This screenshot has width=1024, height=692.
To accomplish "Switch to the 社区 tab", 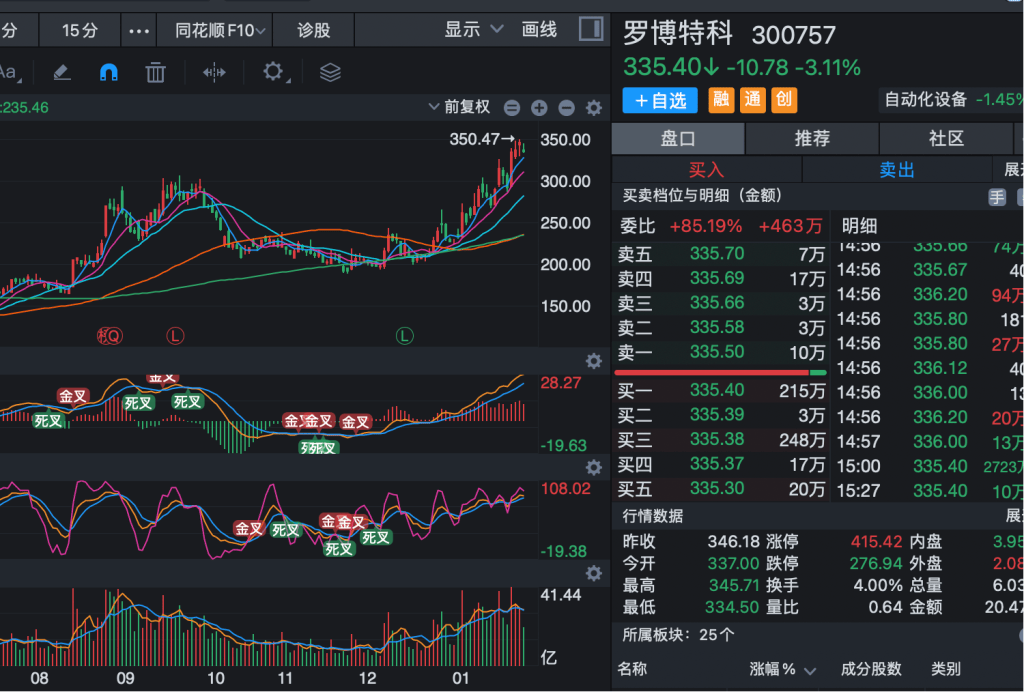I will coord(945,139).
